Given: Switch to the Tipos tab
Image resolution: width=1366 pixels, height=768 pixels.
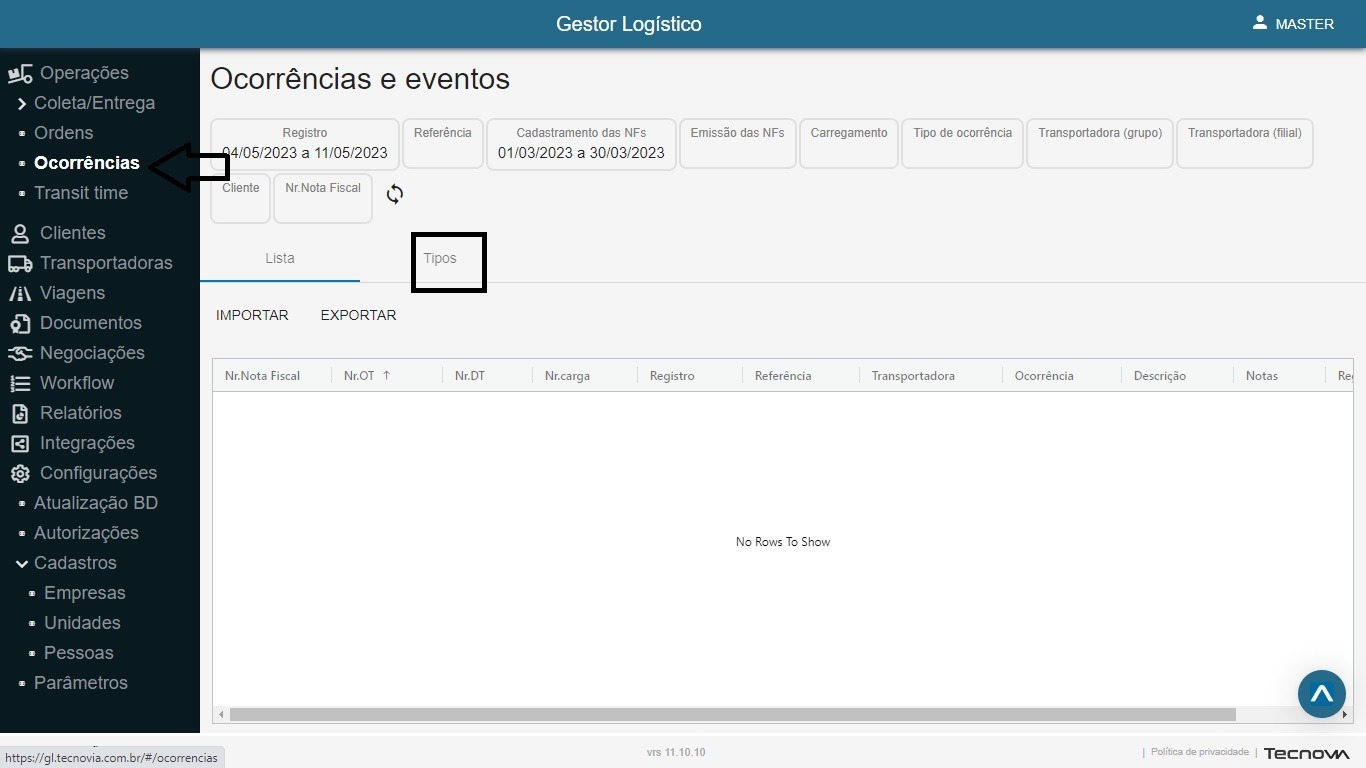Looking at the screenshot, I should pyautogui.click(x=440, y=258).
